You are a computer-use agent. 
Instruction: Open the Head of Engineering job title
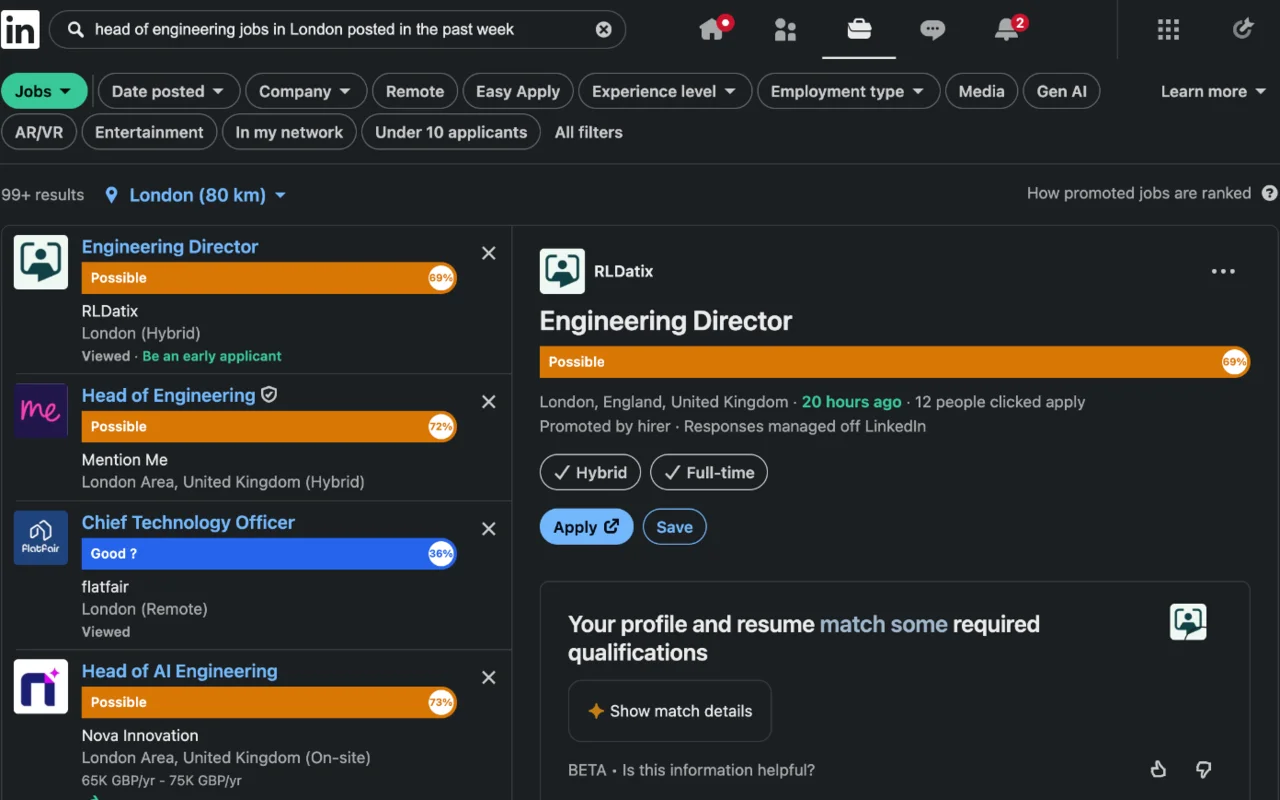pos(168,395)
